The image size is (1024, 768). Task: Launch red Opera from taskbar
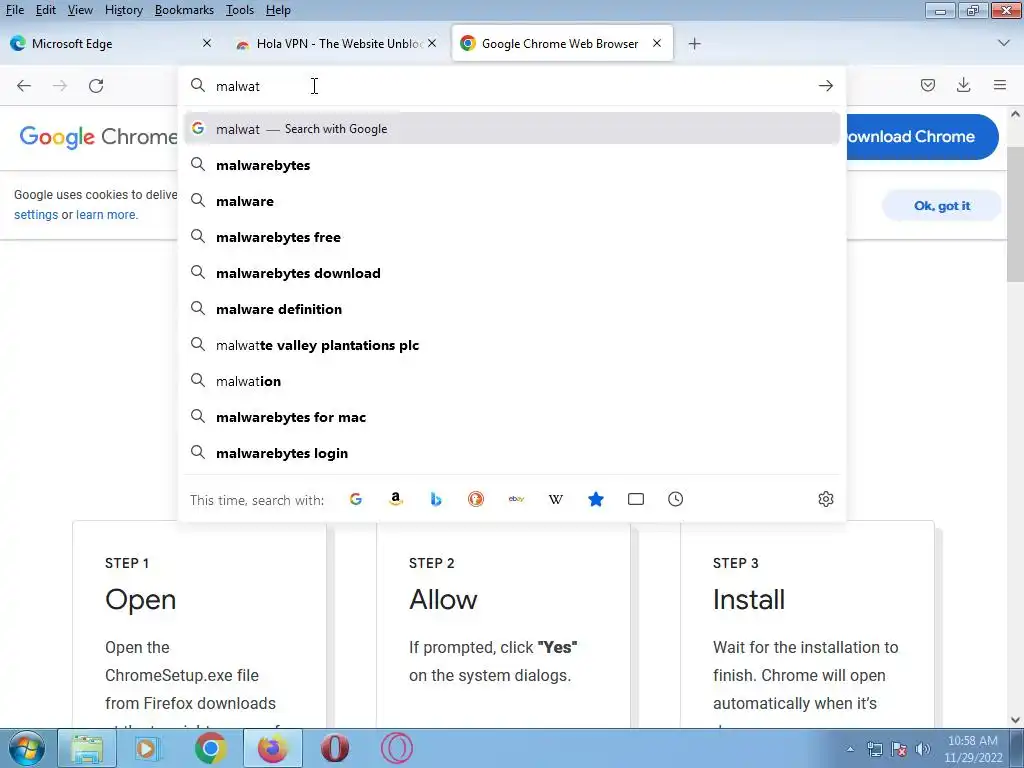[x=334, y=748]
